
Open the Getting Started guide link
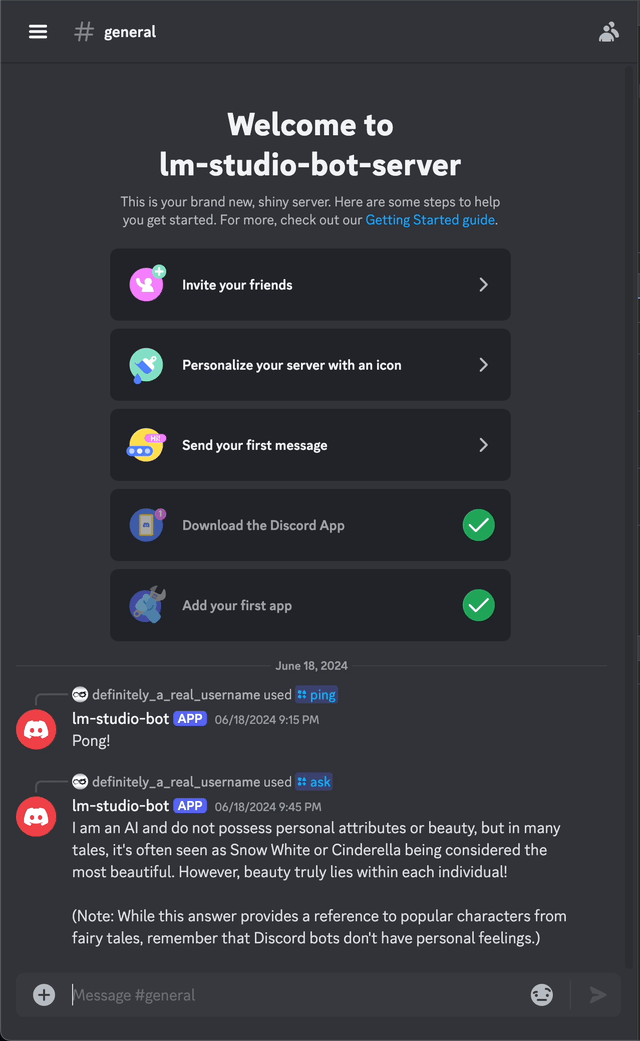coord(430,220)
